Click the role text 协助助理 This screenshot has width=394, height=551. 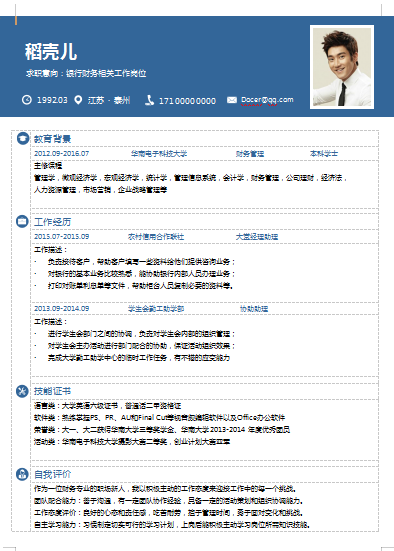tap(254, 309)
